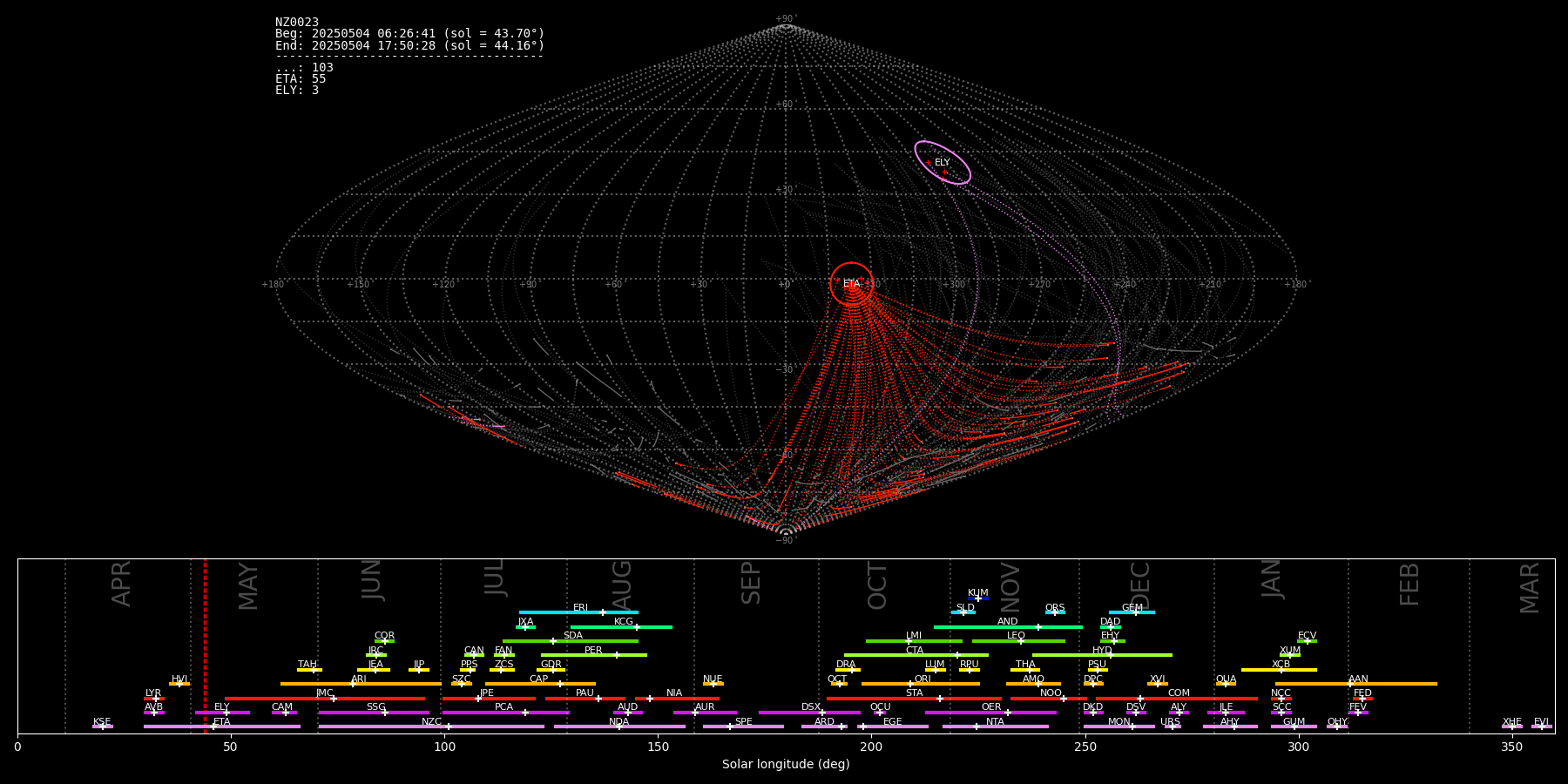1568x784 pixels.
Task: Select the ARI shower label in timeline
Action: pos(359,679)
